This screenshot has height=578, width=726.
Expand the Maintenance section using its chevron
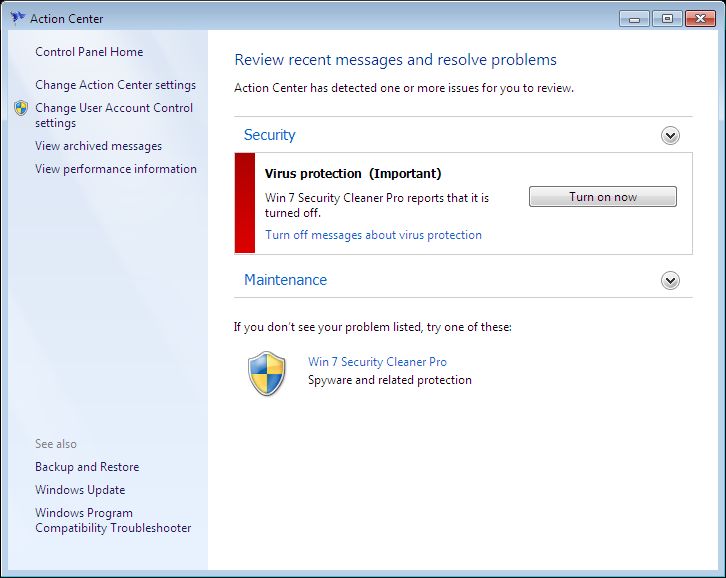pyautogui.click(x=670, y=281)
